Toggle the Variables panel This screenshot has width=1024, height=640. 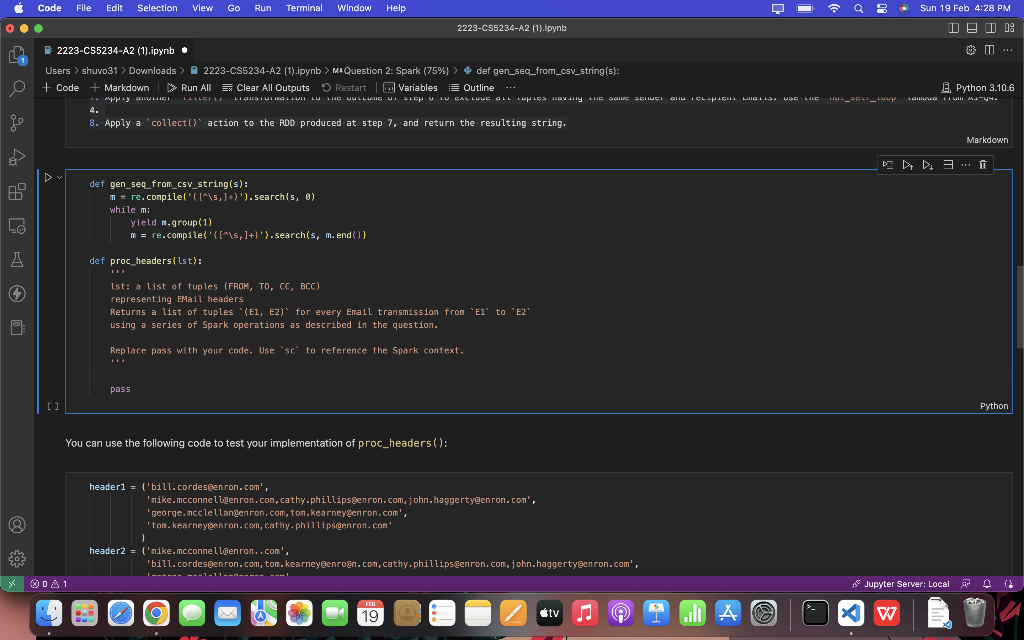pyautogui.click(x=410, y=88)
